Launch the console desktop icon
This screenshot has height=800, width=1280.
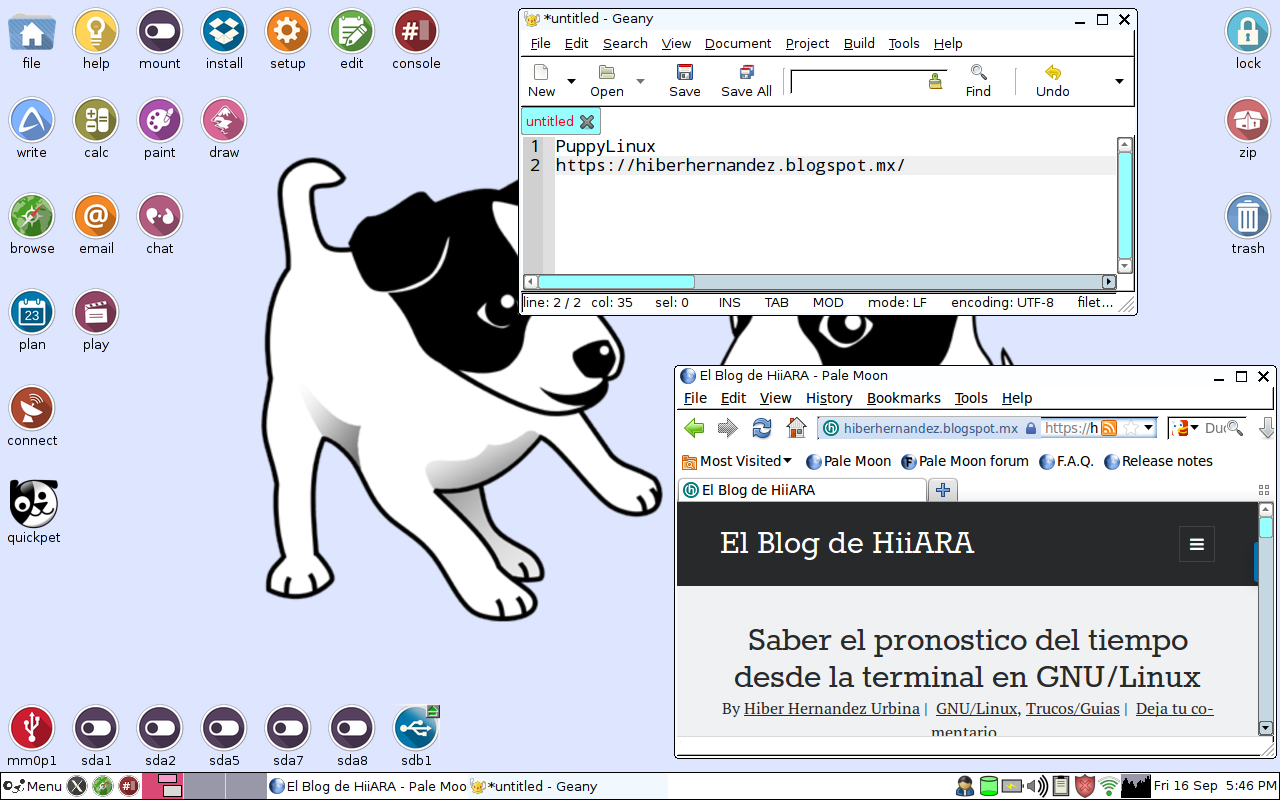(x=416, y=41)
